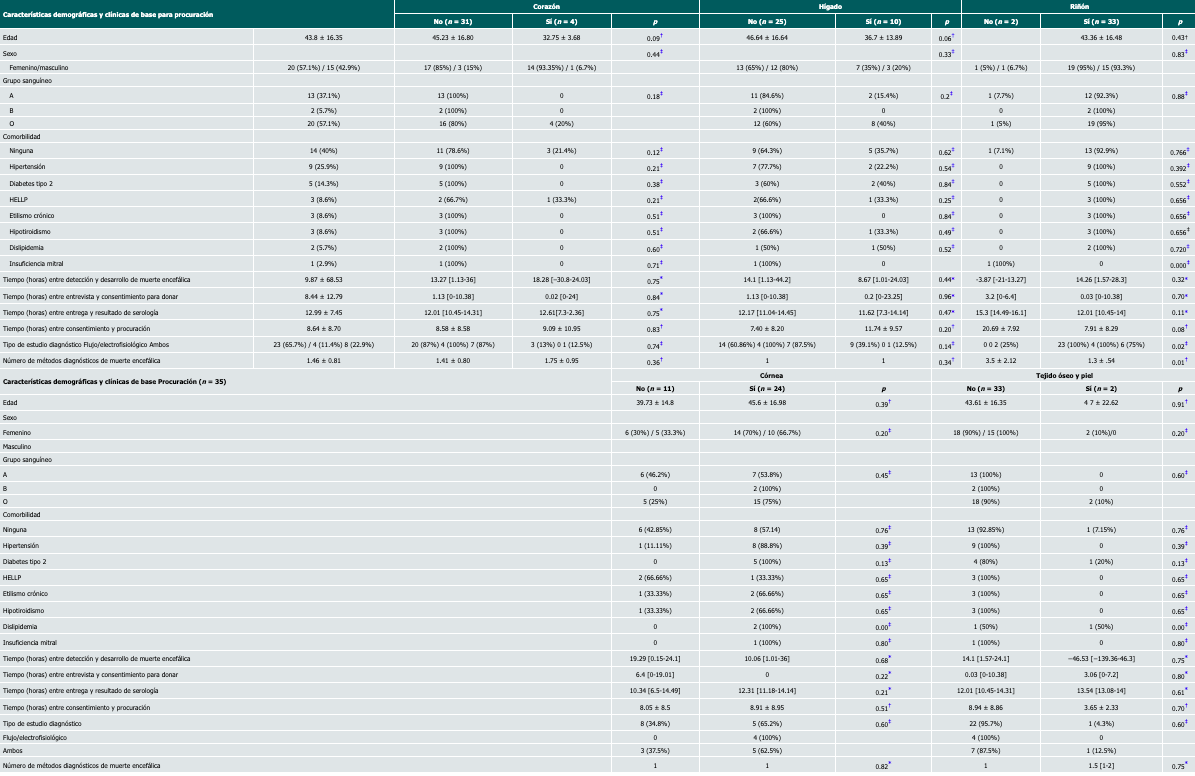The height and width of the screenshot is (776, 1195).
Task: Click the No (n = 31) column header
Action: click(x=453, y=20)
